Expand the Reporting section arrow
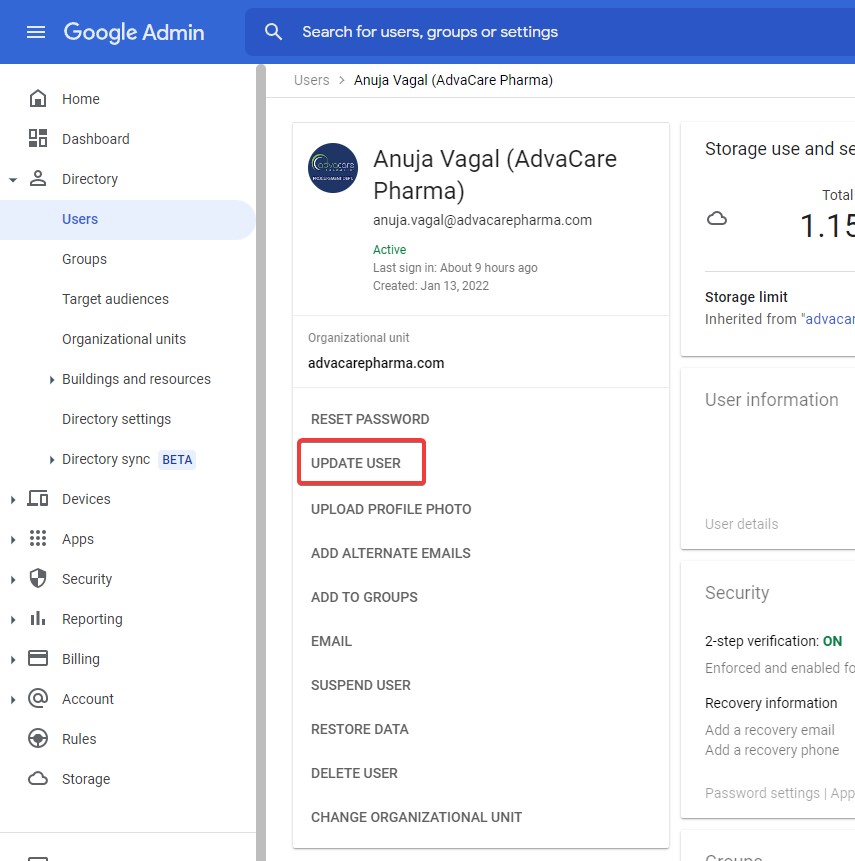The height and width of the screenshot is (861, 855). (x=13, y=619)
